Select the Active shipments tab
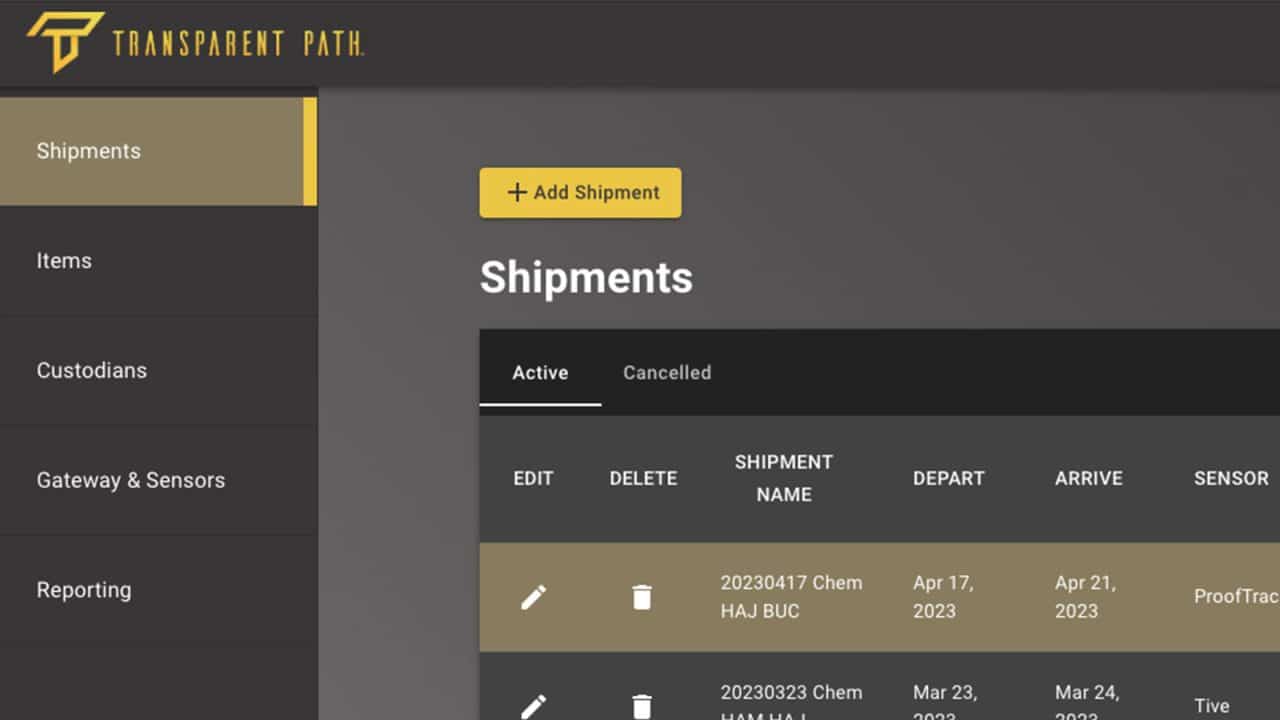Image resolution: width=1280 pixels, height=720 pixels. 540,372
